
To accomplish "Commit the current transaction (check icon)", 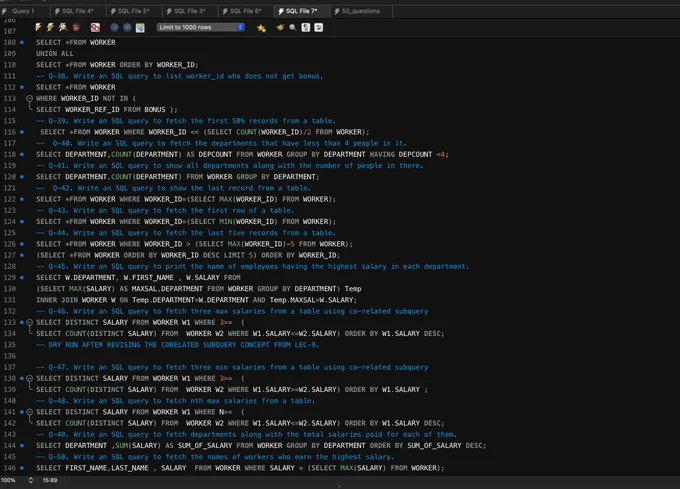I will tap(114, 27).
